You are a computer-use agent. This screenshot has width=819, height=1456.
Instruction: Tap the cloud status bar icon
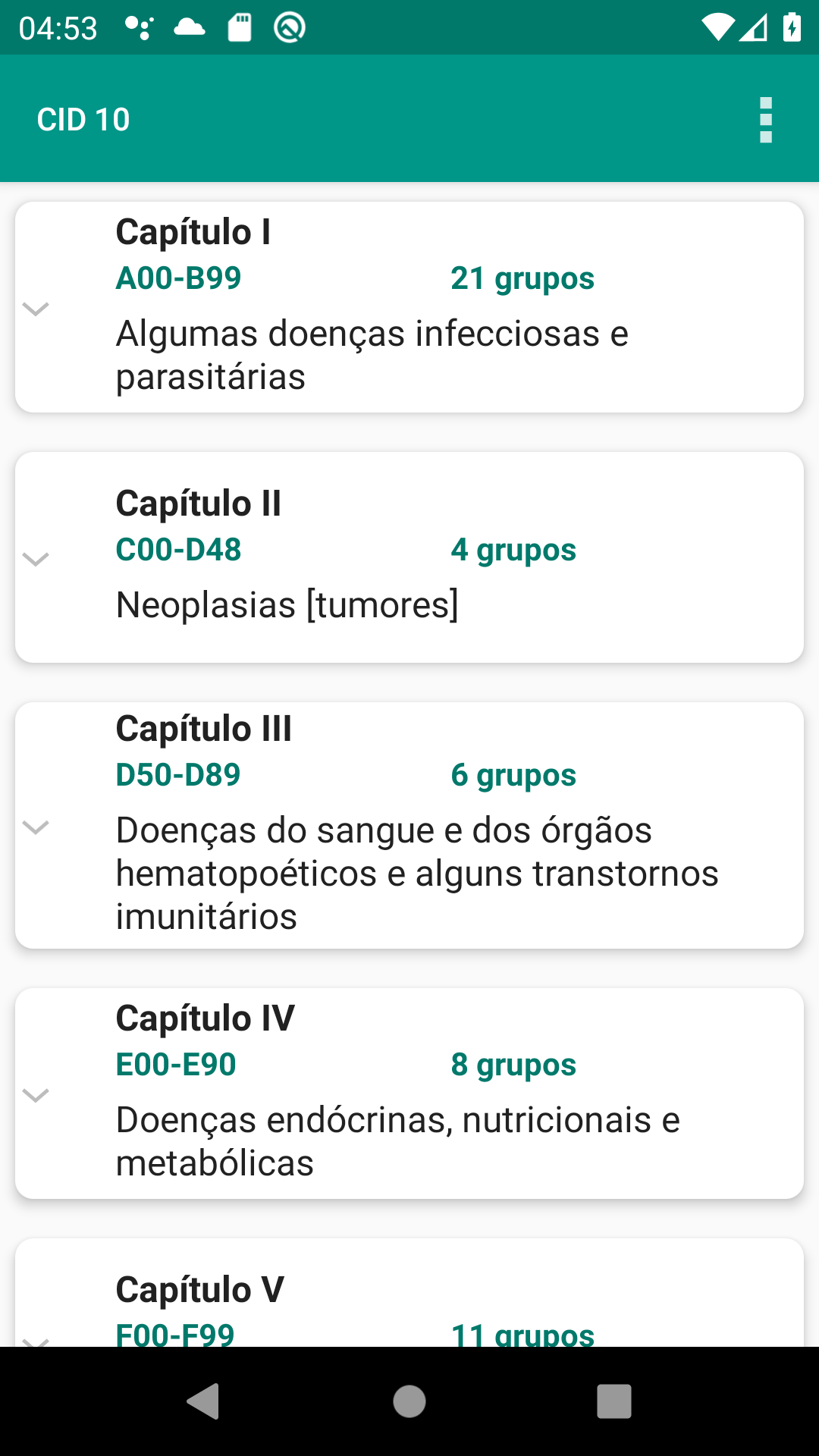coord(190,28)
